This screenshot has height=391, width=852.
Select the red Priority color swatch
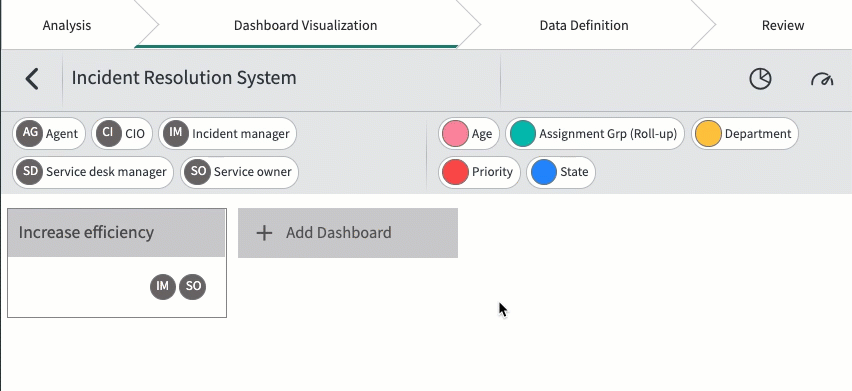pos(455,172)
